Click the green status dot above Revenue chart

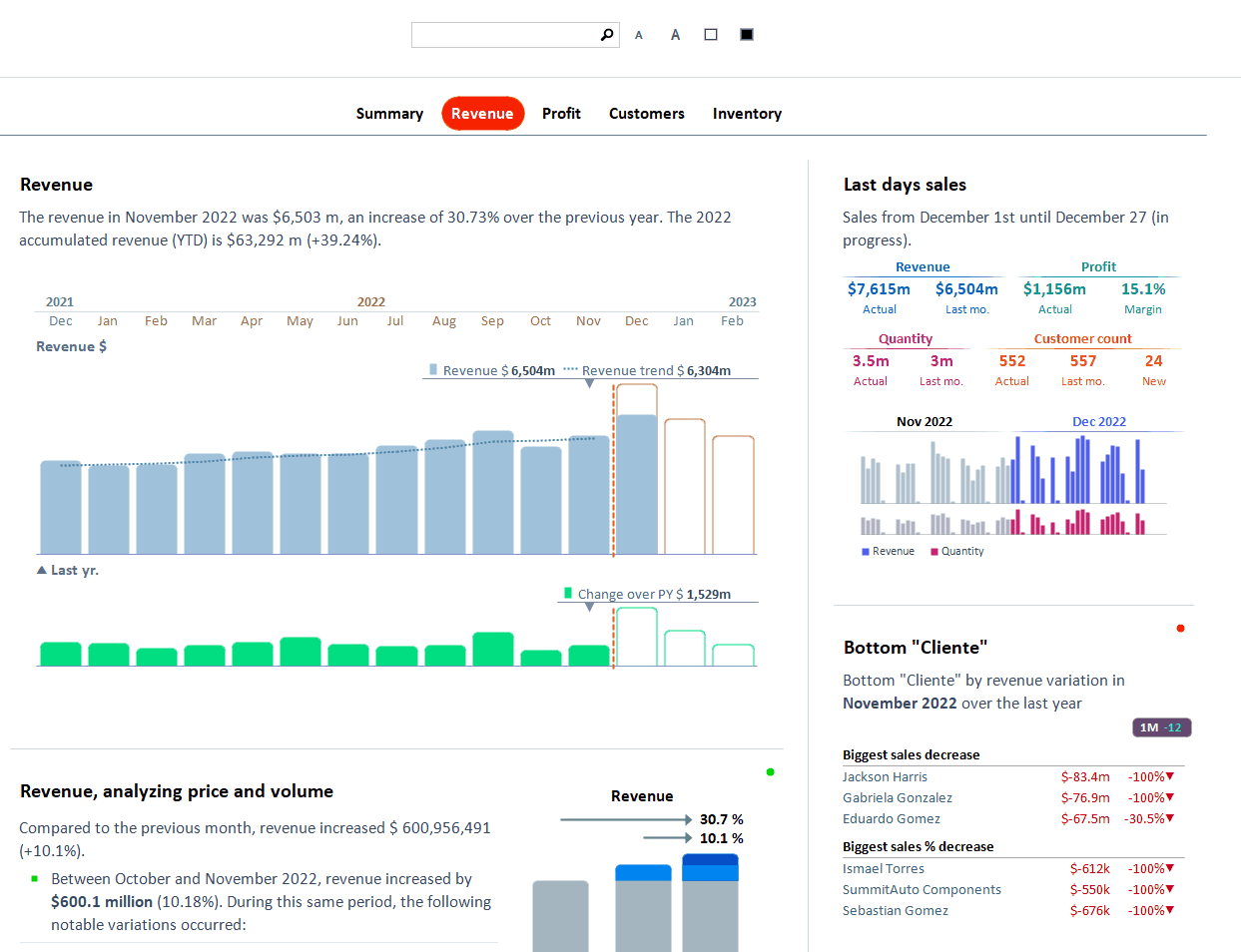770,771
